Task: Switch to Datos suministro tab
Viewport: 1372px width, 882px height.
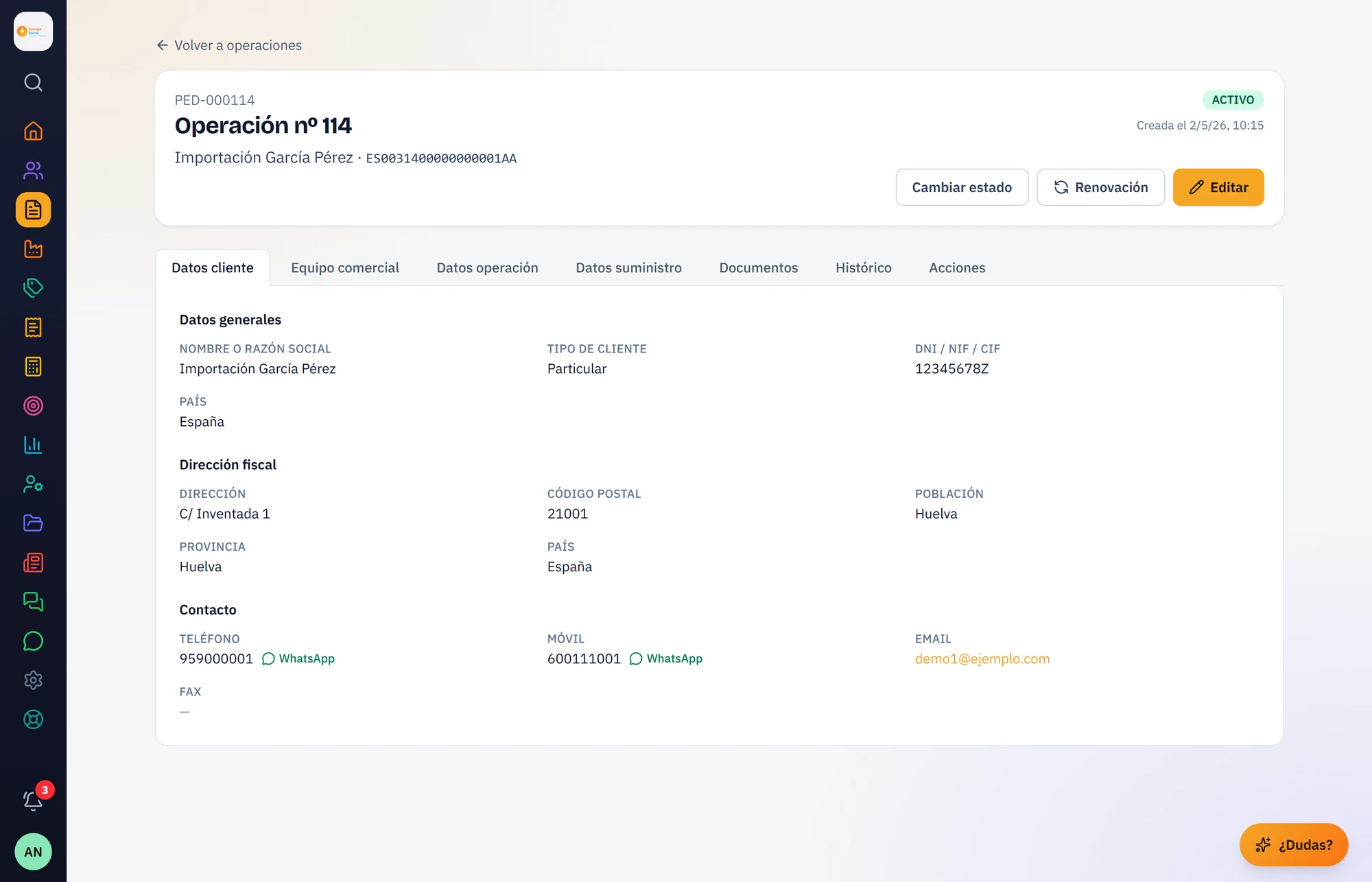Action: (629, 267)
